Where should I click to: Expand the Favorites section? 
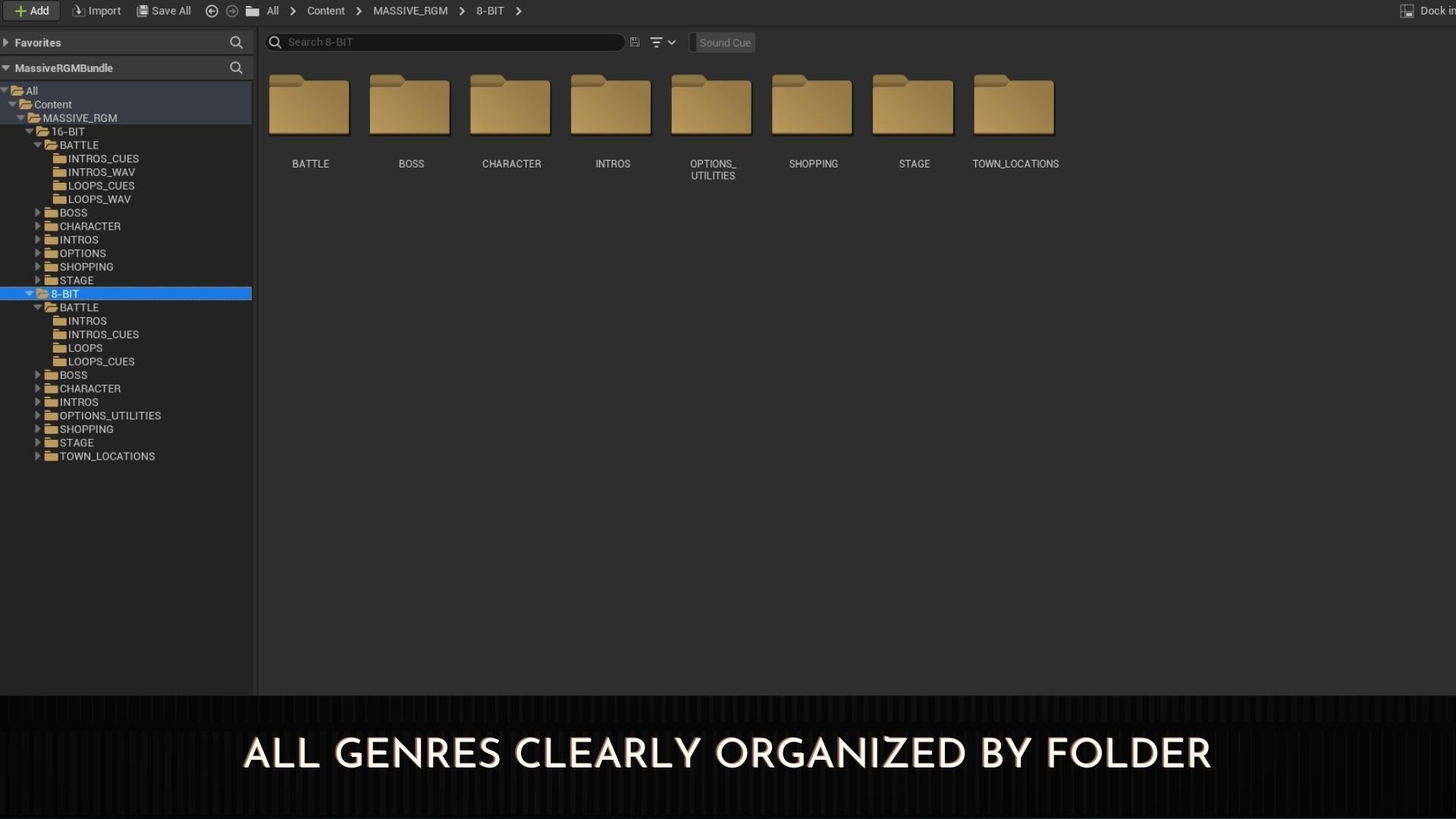(6, 42)
